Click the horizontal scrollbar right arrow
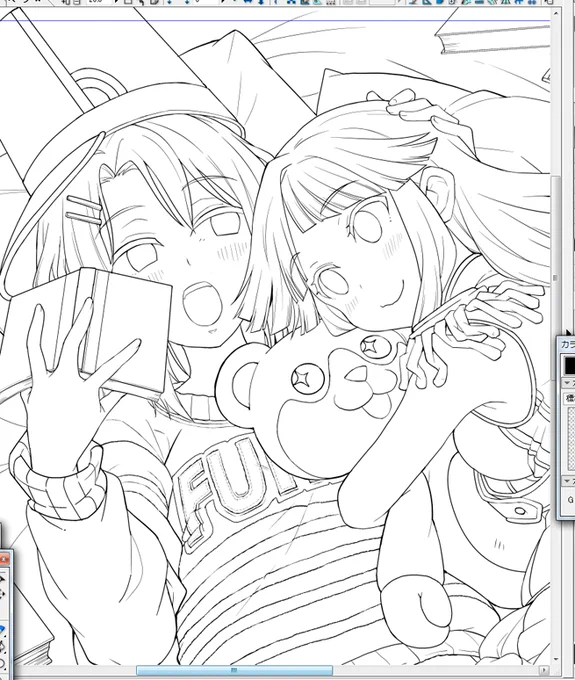The height and width of the screenshot is (680, 575). [x=544, y=671]
